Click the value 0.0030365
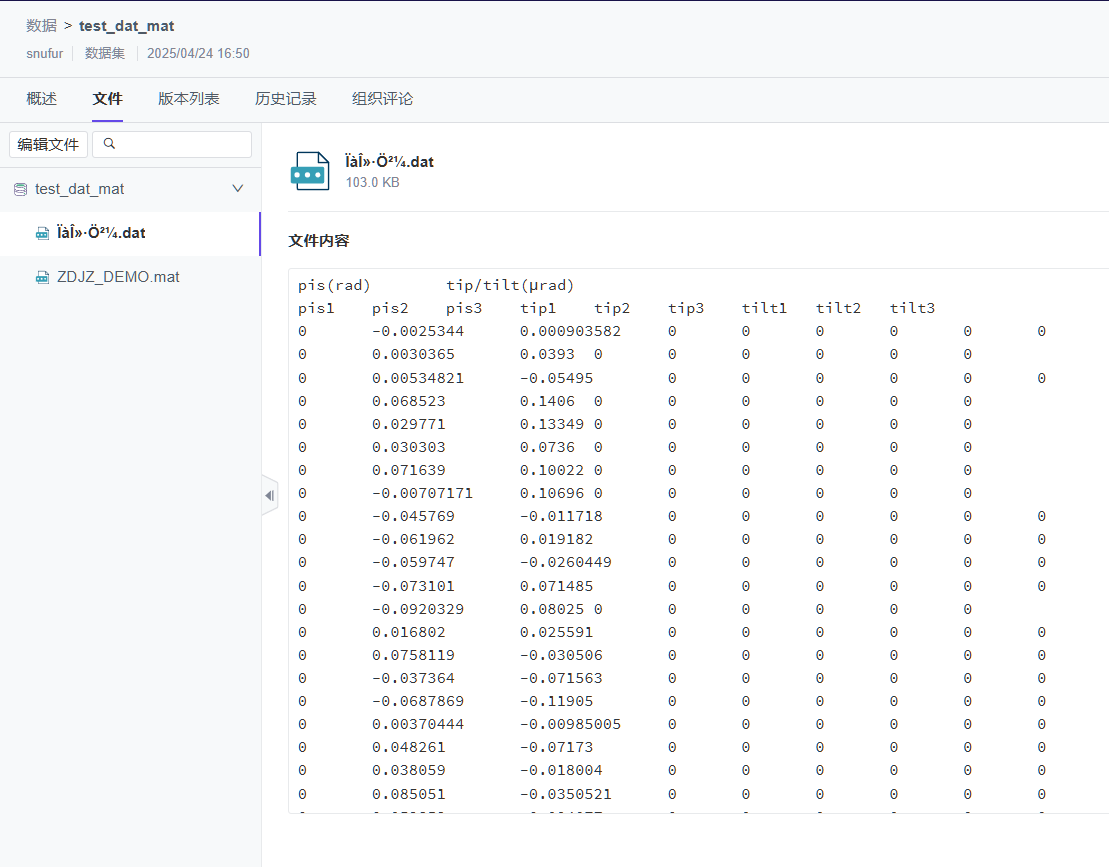The image size is (1109, 867). [x=413, y=354]
